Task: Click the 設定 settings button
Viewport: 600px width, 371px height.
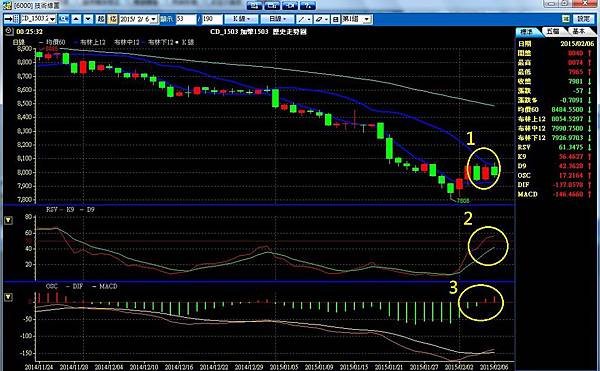Action: [583, 19]
